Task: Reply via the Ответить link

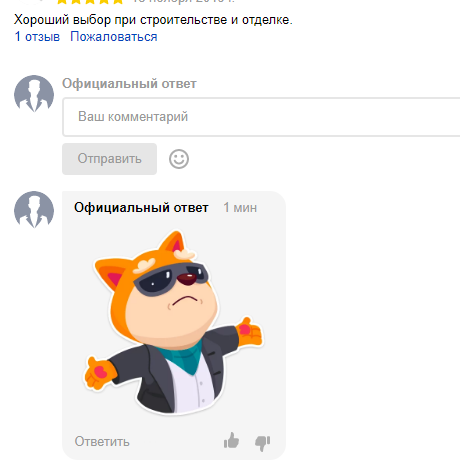Action: pyautogui.click(x=102, y=441)
